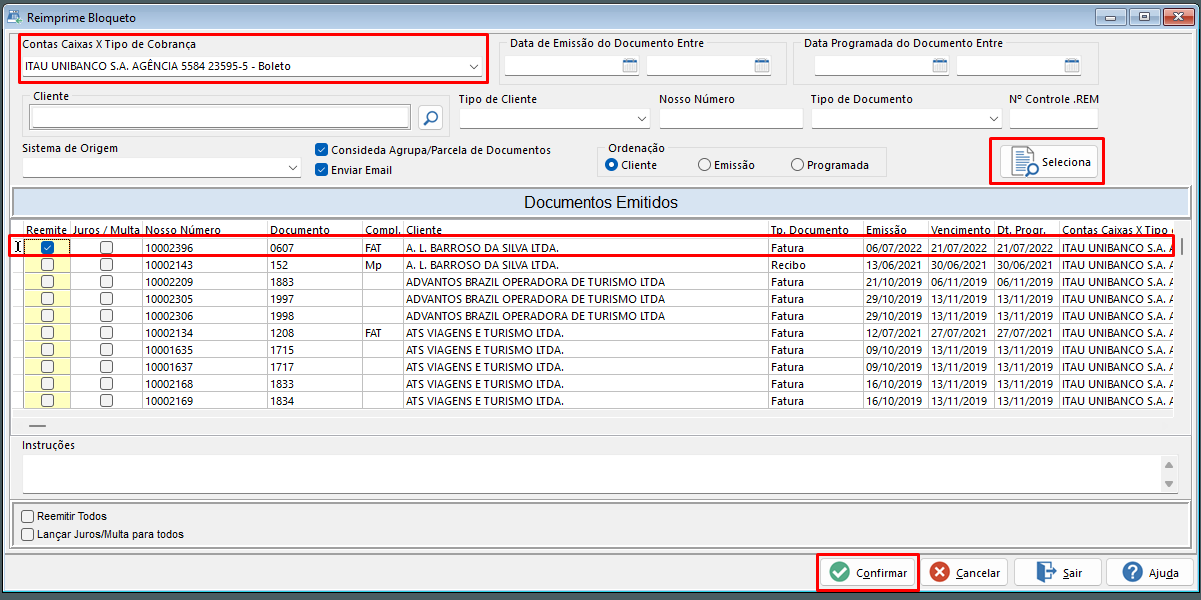Viewport: 1201px width, 600px height.
Task: Check Juros / Multa for Nosso Número 10002209
Action: pyautogui.click(x=106, y=282)
